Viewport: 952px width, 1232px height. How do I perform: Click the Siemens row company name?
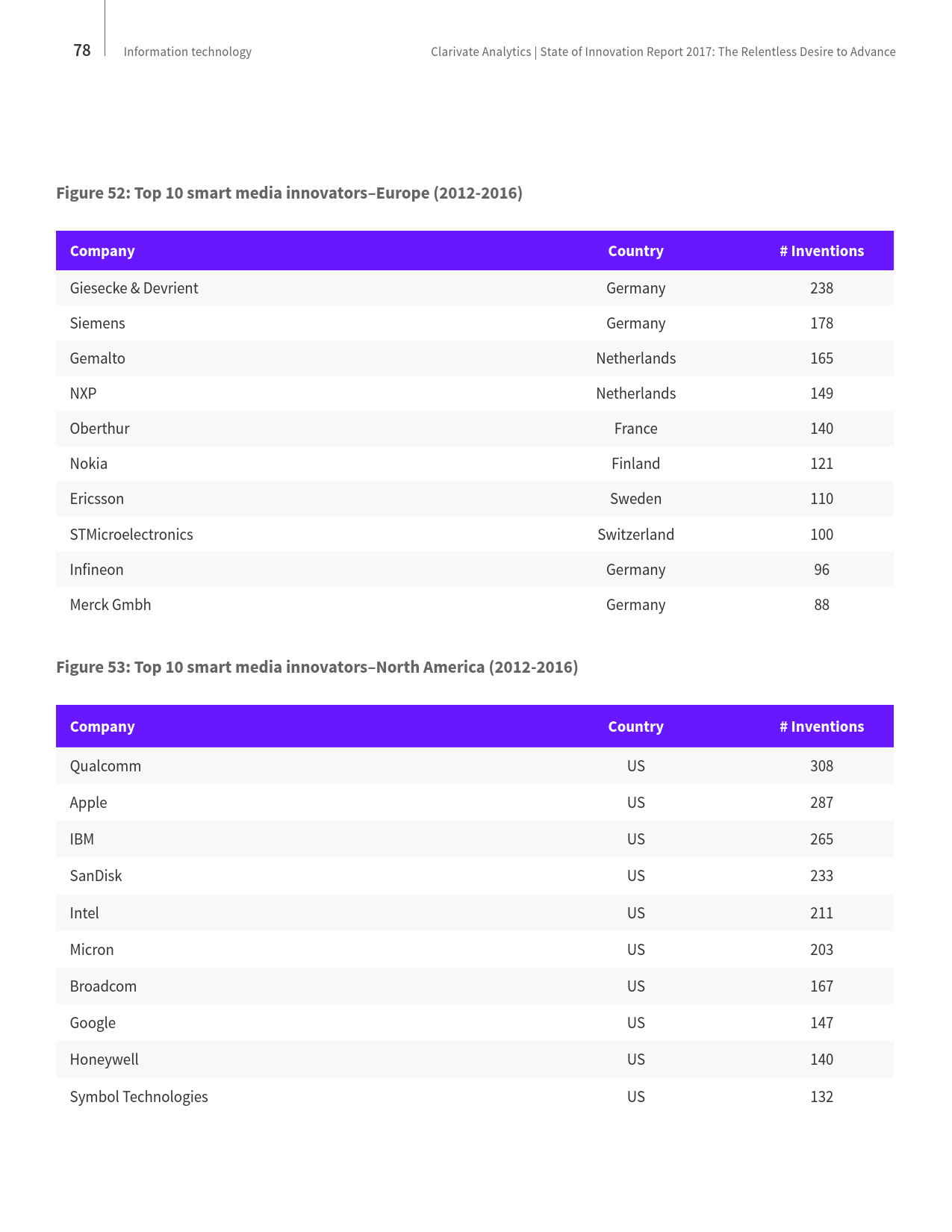click(x=97, y=323)
